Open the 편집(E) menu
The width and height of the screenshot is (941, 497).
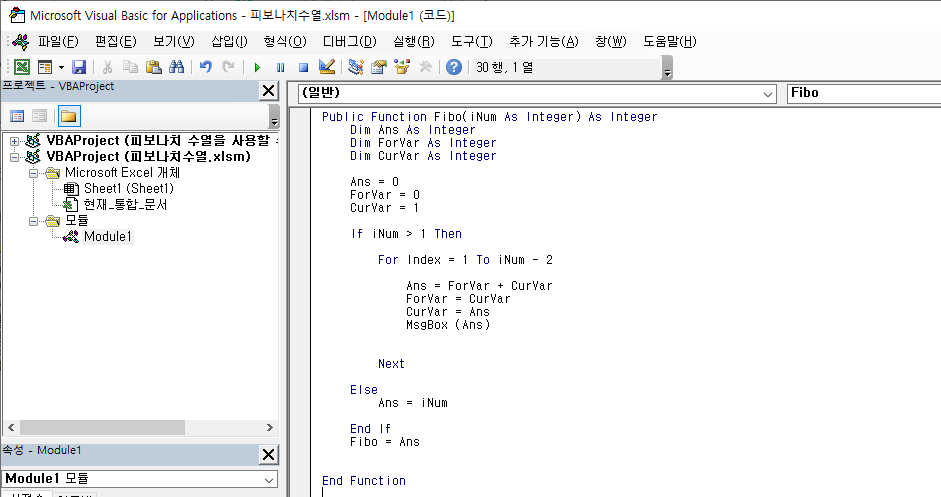coord(116,41)
